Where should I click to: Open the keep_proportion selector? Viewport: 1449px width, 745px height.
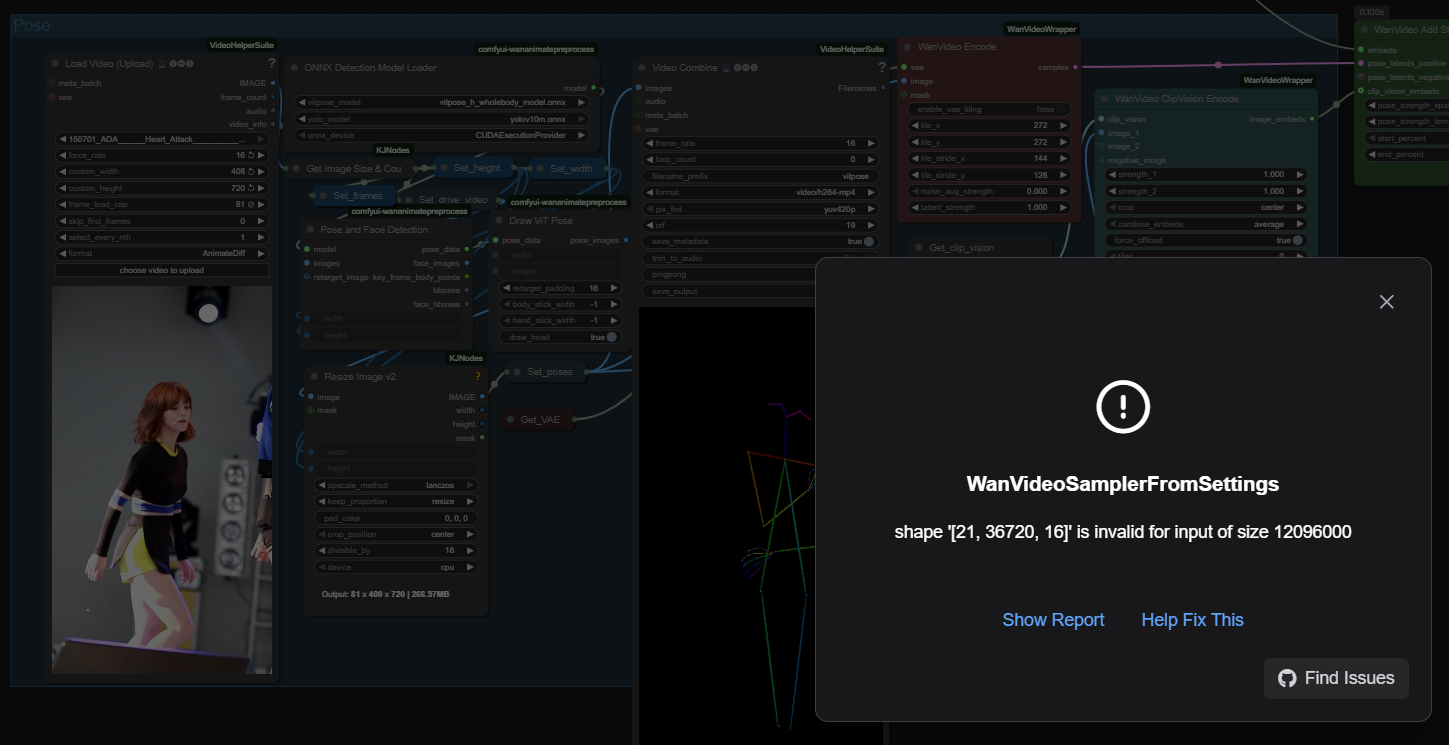pos(396,501)
